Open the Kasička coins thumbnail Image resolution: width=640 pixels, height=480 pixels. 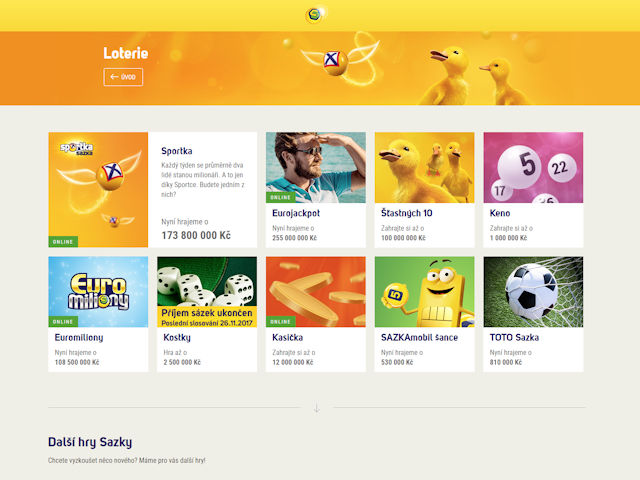click(316, 292)
